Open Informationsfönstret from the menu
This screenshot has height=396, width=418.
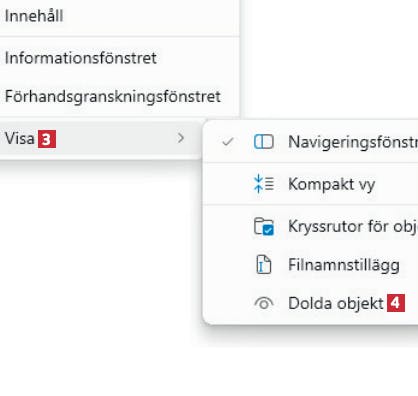pos(80,58)
